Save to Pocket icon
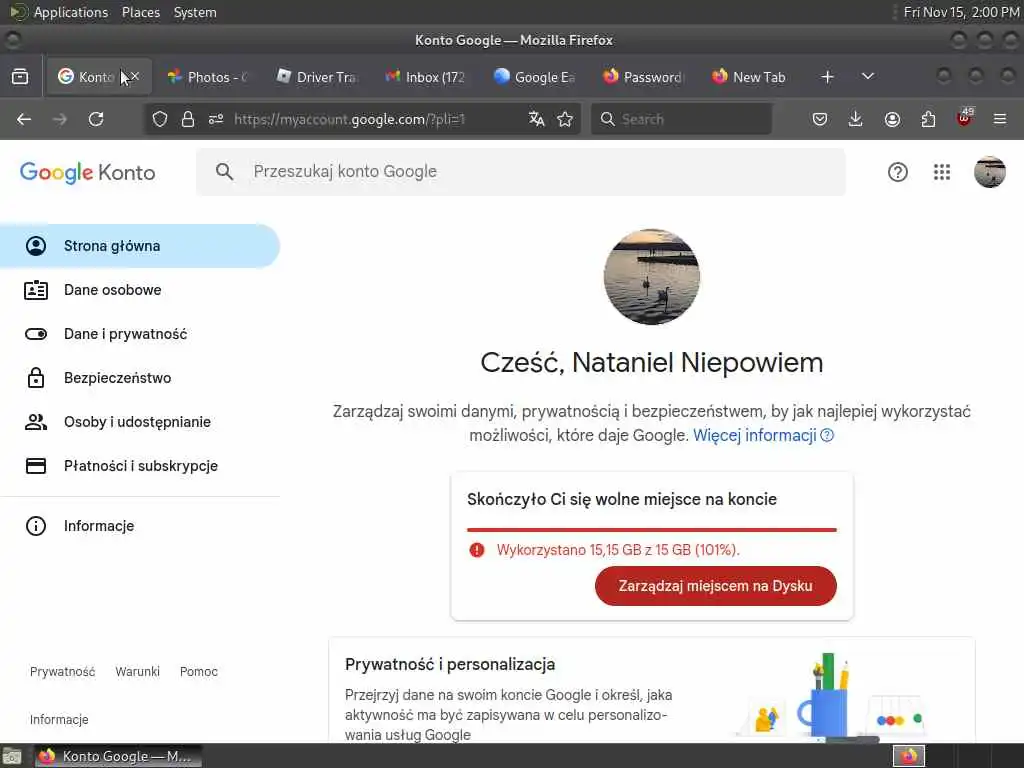This screenshot has height=768, width=1024. click(820, 119)
